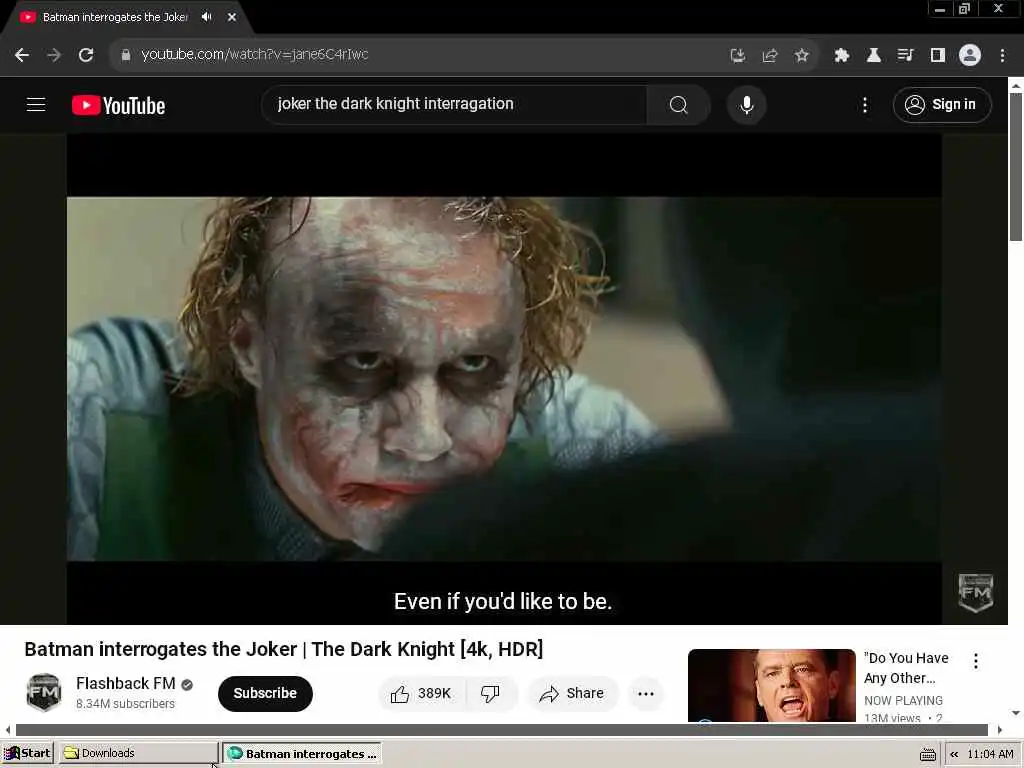This screenshot has height=768, width=1024.
Task: Click the video player to pause
Action: coord(504,379)
